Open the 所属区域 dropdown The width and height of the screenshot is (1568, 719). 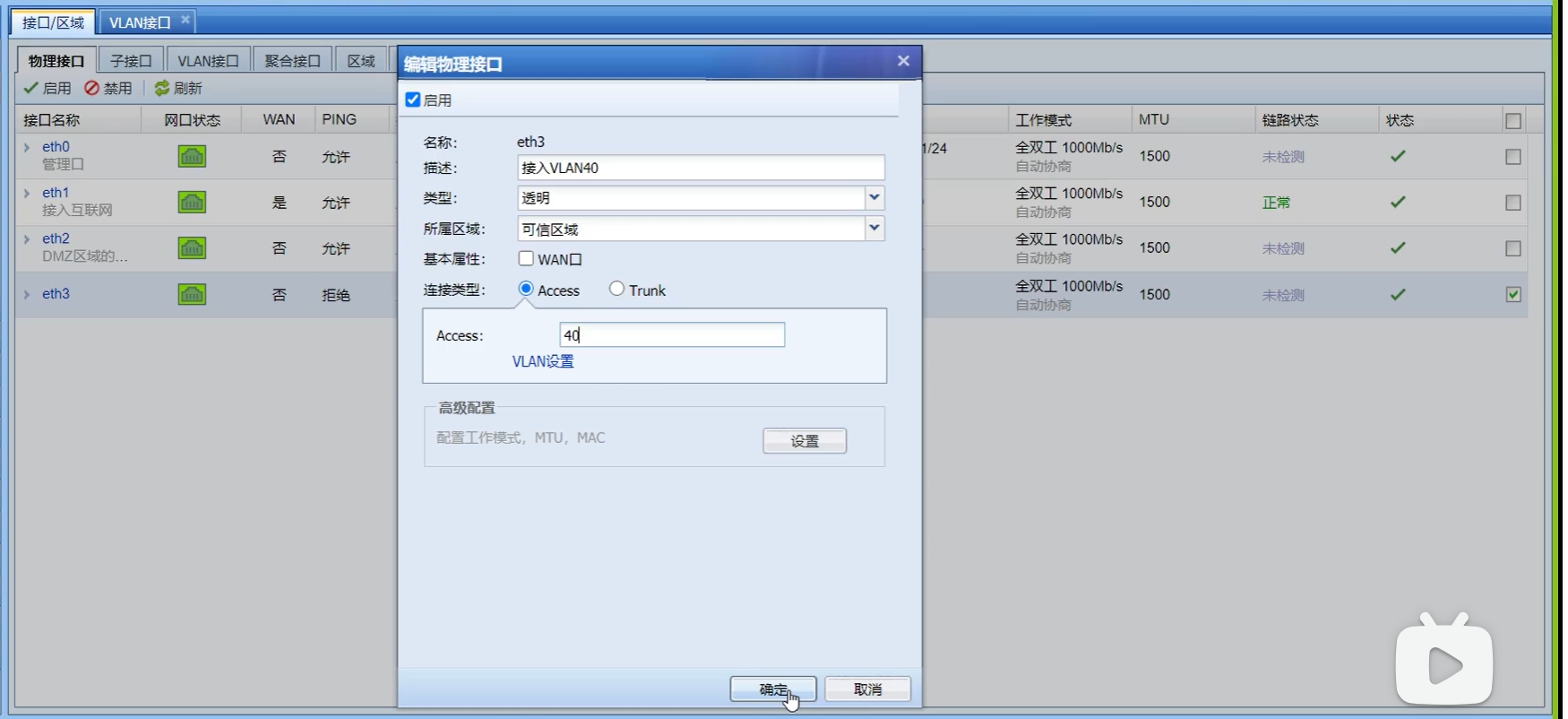click(x=874, y=229)
